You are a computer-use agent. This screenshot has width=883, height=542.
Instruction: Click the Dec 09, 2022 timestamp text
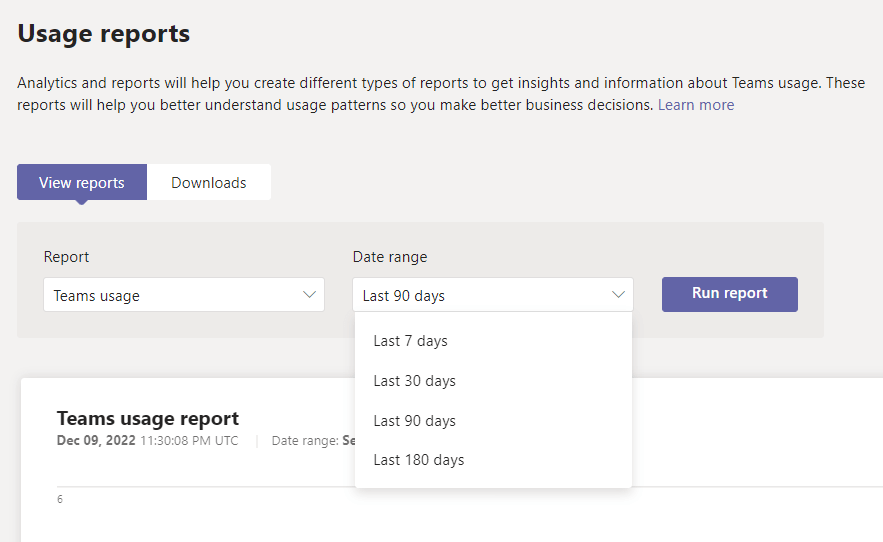coord(148,441)
